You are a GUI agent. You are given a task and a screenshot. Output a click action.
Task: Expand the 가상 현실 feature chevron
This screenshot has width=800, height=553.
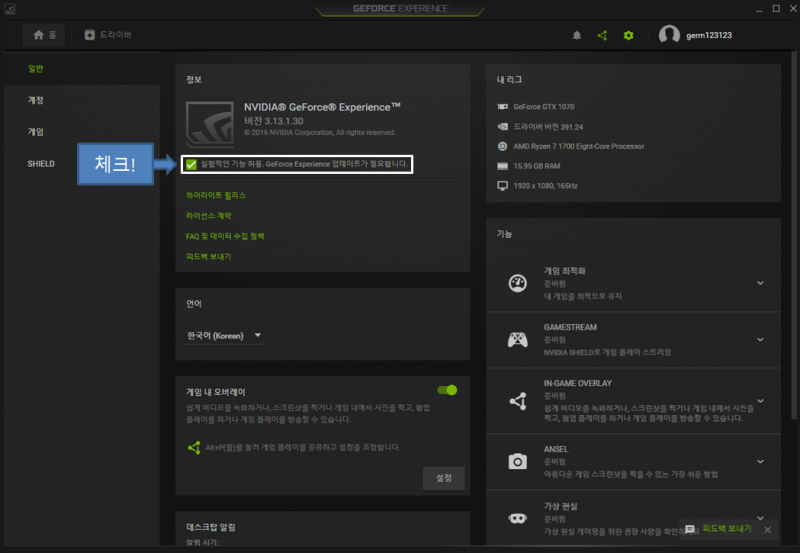760,518
